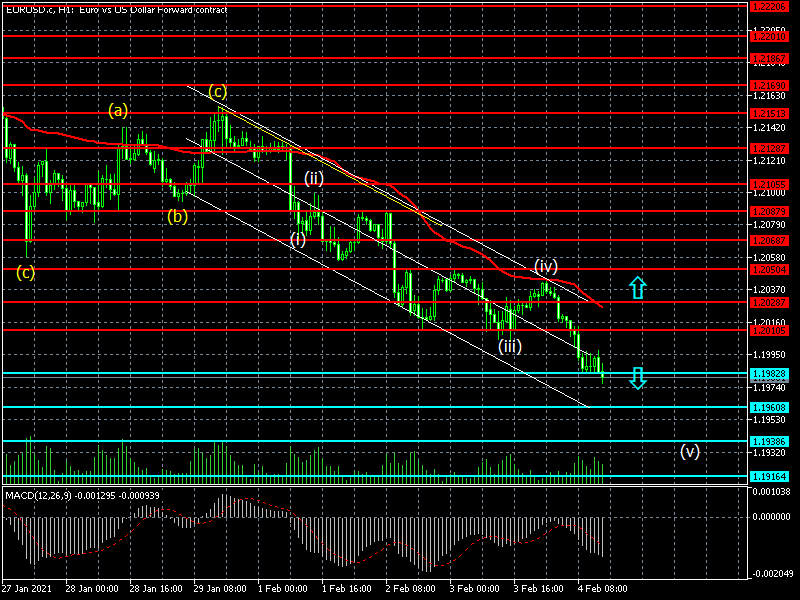This screenshot has height=600, width=800.
Task: Click the '27 Jan 2021' time axis label
Action: tap(27, 588)
